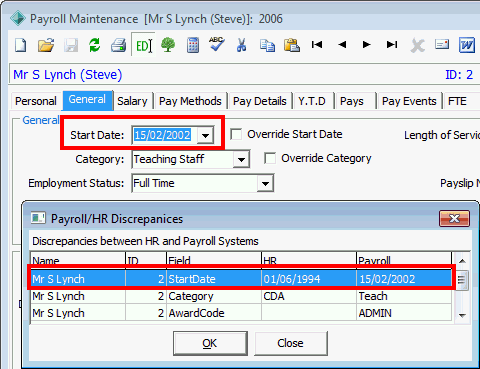Copy using the two pages icon

coord(267,45)
